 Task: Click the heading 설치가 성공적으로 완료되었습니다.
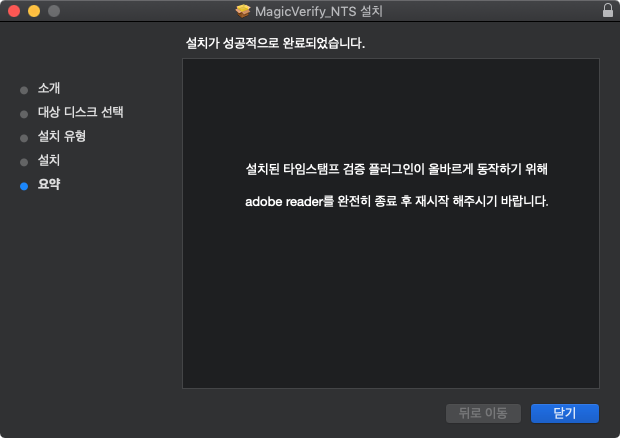(x=275, y=43)
